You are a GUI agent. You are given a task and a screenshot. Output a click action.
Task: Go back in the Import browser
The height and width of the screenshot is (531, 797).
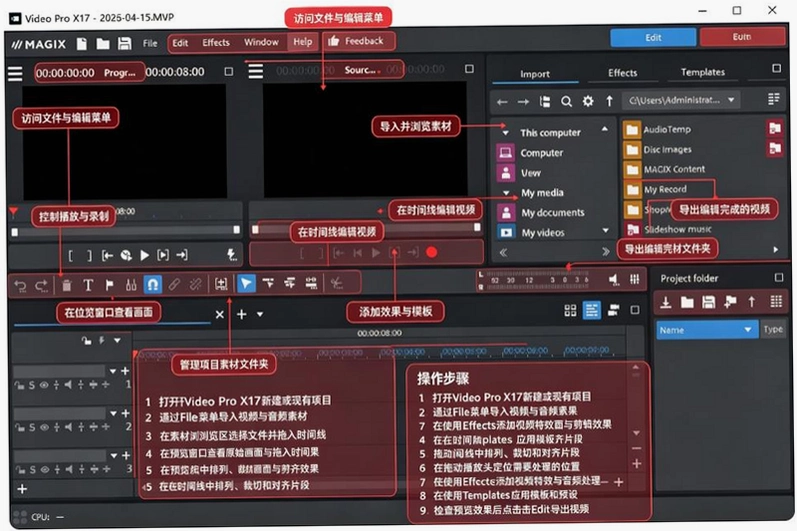502,102
